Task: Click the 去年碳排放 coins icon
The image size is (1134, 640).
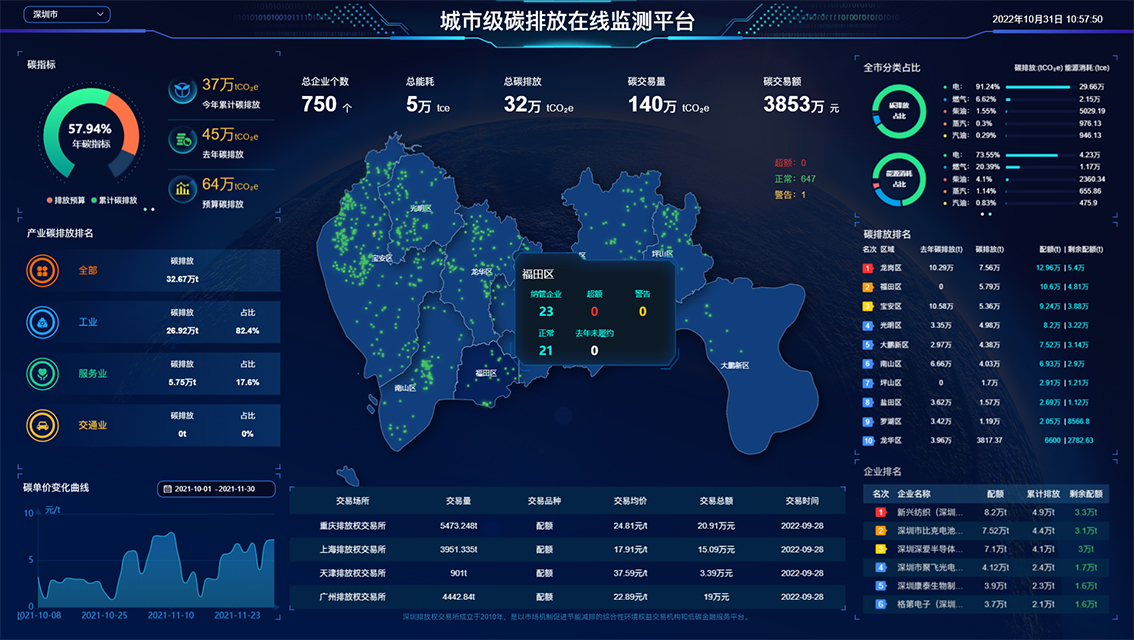Action: 182,140
